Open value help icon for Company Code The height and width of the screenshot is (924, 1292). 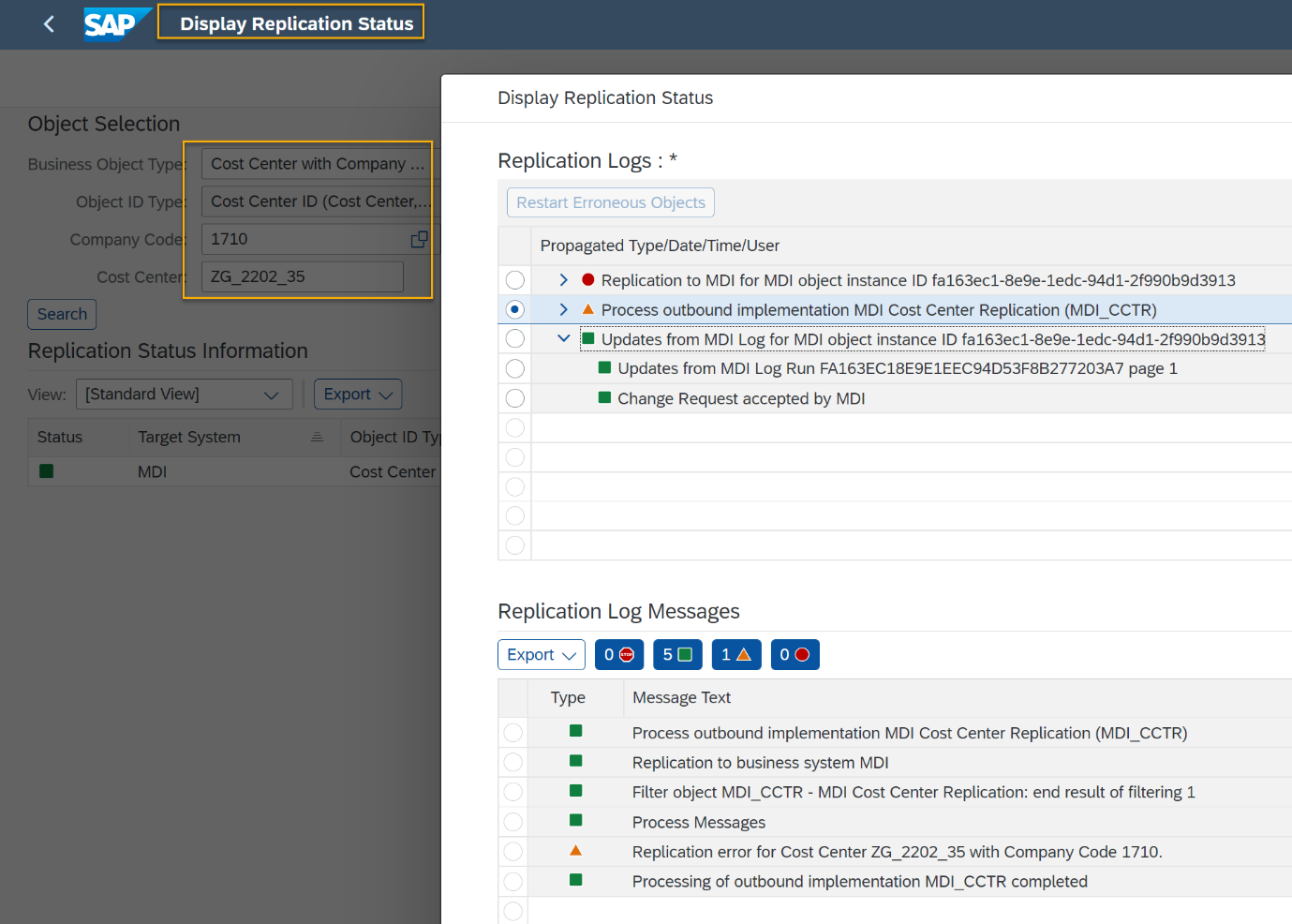tap(419, 239)
